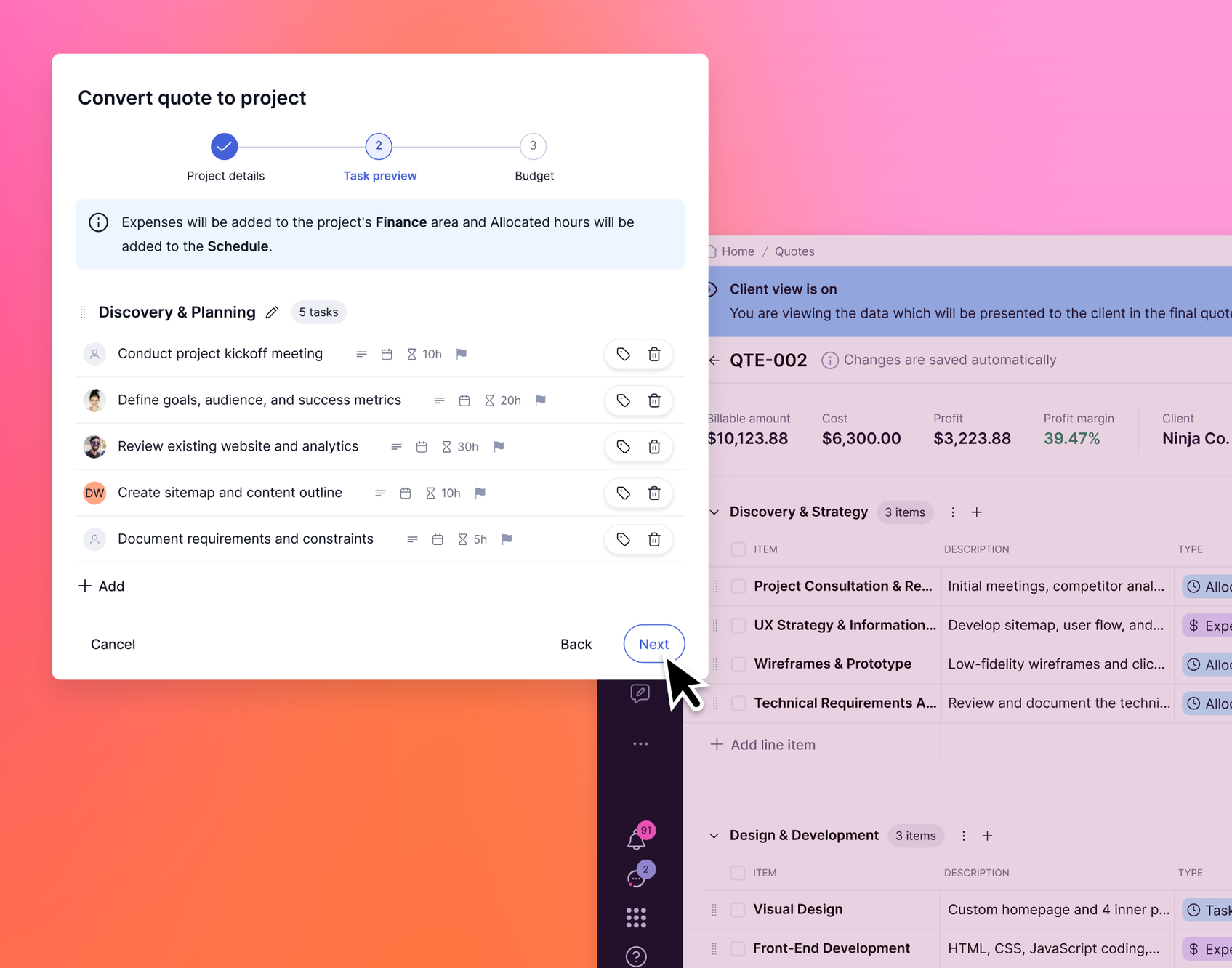1232x968 pixels.
Task: Delete the Review existing website and analytics task
Action: tap(654, 446)
